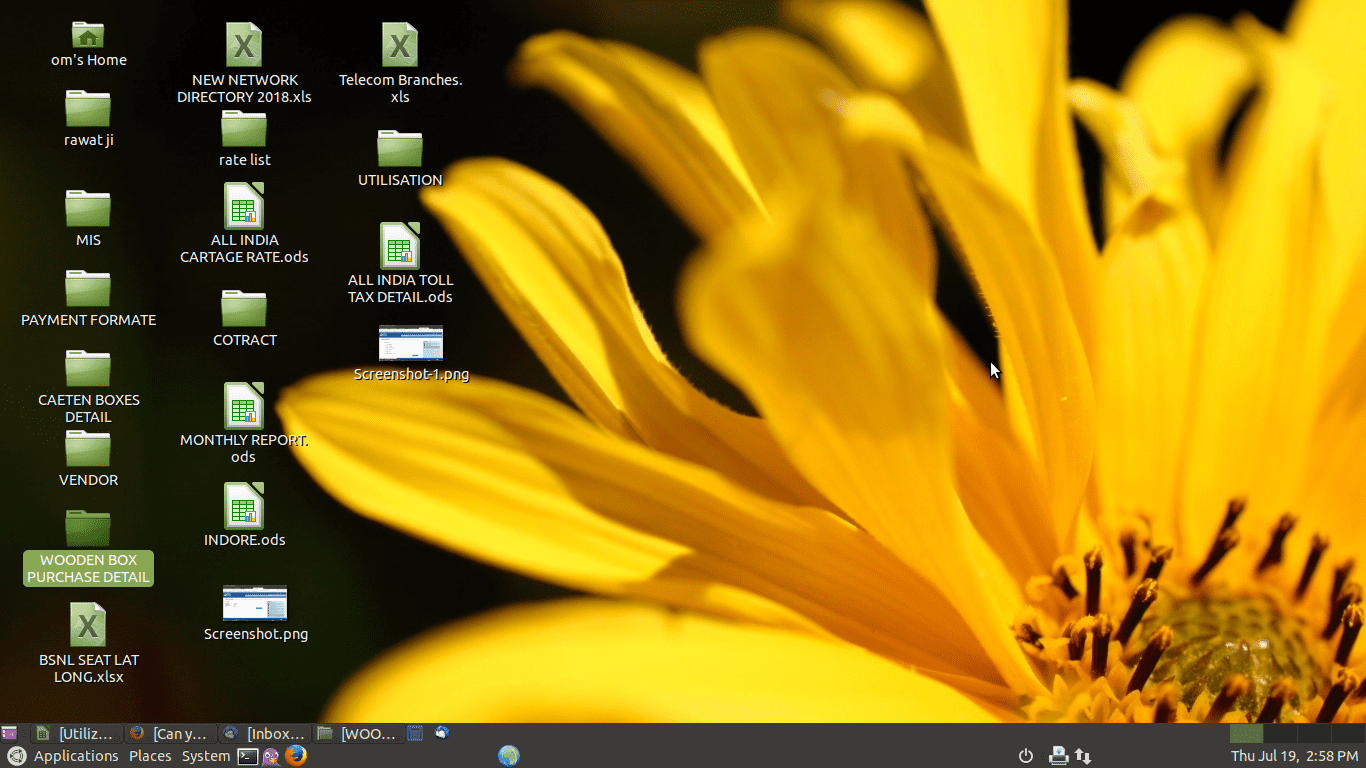Open the NEW NETWORK DIRECTORY 2018.xls spreadsheet
Screen dimensions: 1366x768
click(x=244, y=45)
